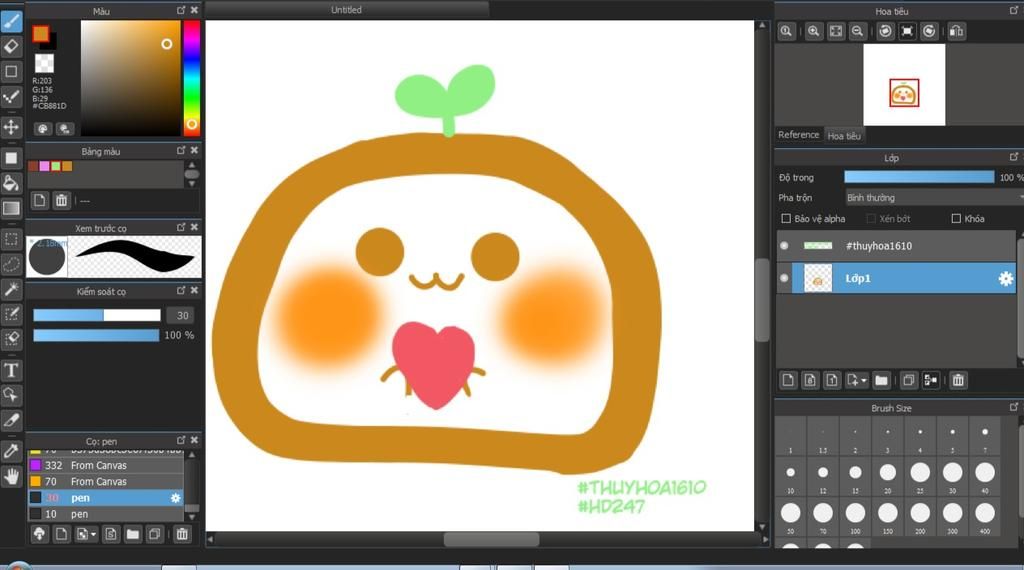Click the Độ trong layer opacity slider
Screen dimensions: 1024x570
click(919, 177)
